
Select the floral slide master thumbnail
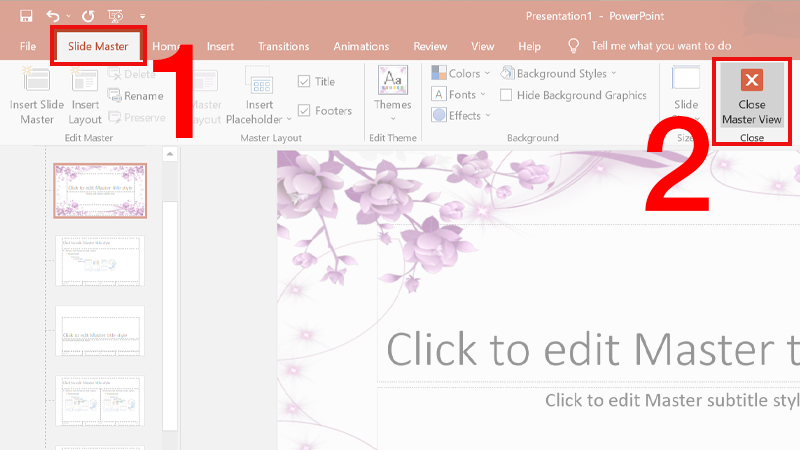[100, 191]
